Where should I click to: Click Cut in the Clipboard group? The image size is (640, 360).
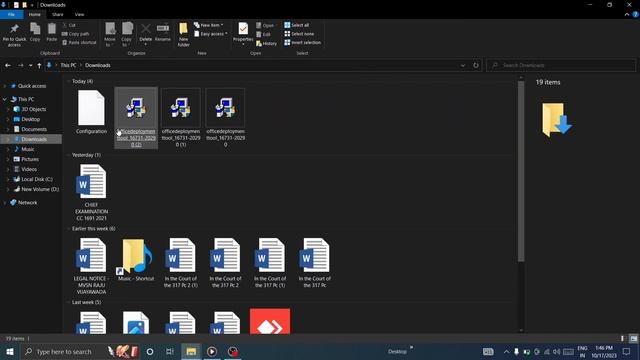[x=69, y=25]
